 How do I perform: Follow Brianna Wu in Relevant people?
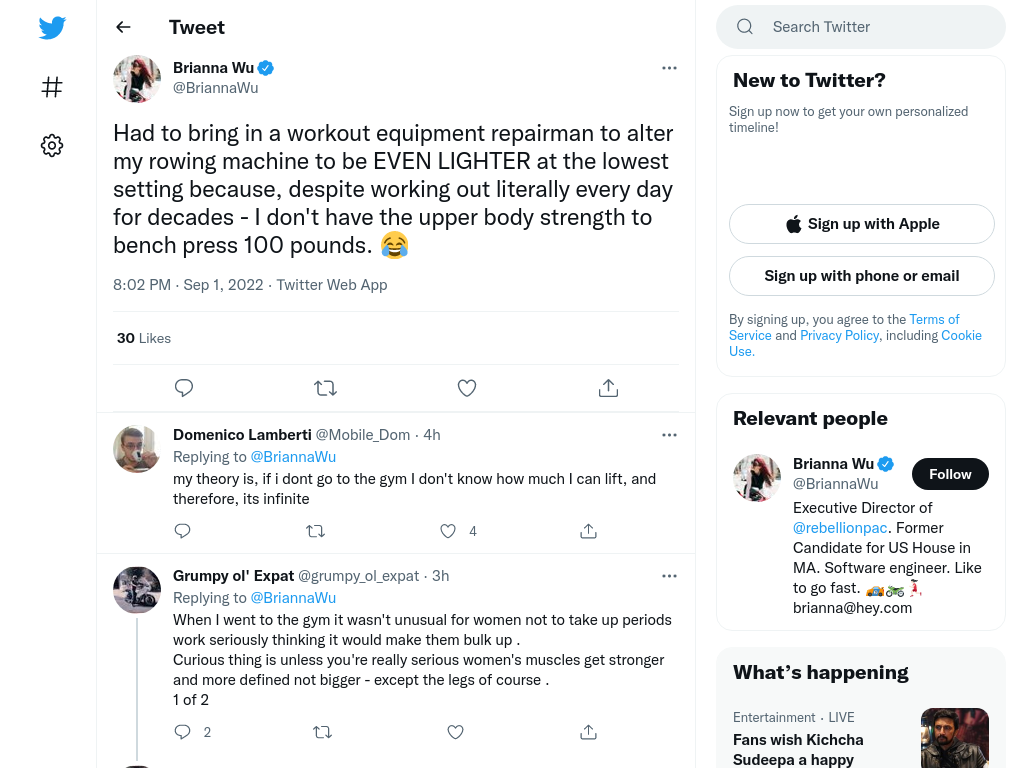950,474
